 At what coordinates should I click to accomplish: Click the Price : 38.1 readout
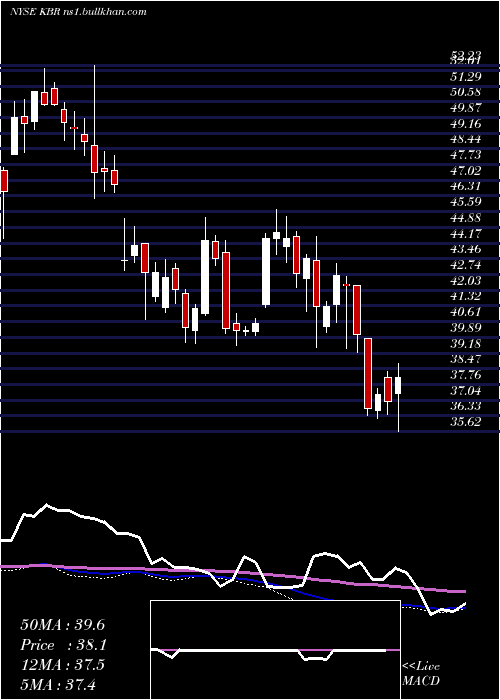(x=62, y=645)
